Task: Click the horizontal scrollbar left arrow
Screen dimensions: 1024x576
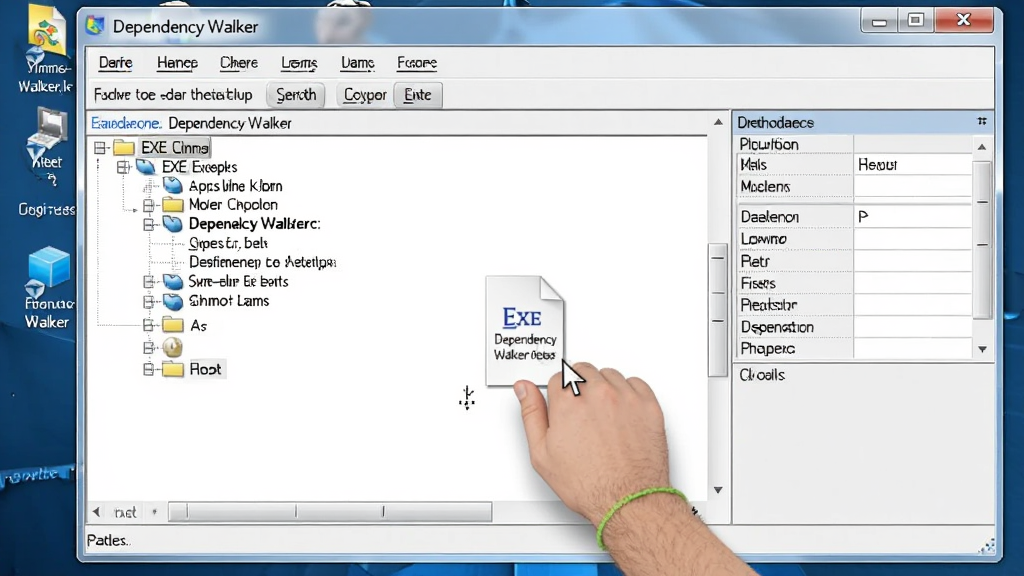Action: click(96, 512)
